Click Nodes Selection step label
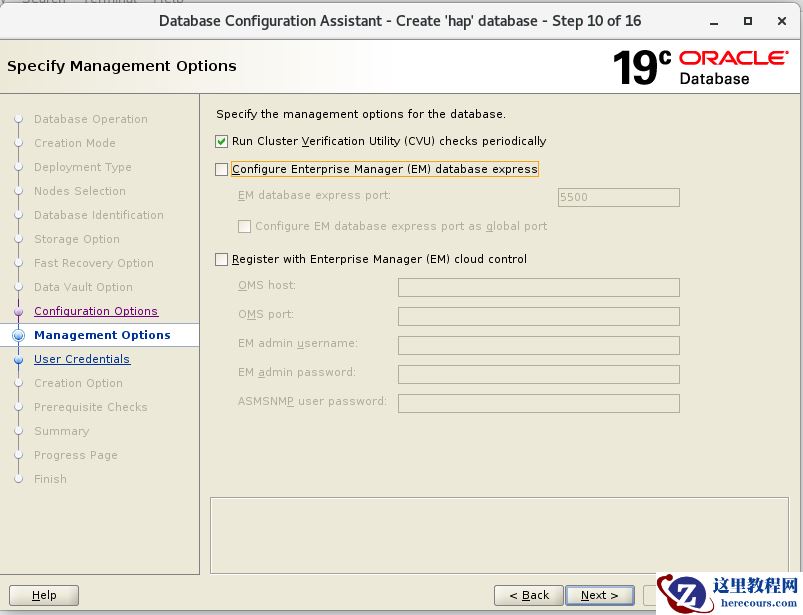Image resolution: width=803 pixels, height=615 pixels. [x=79, y=191]
